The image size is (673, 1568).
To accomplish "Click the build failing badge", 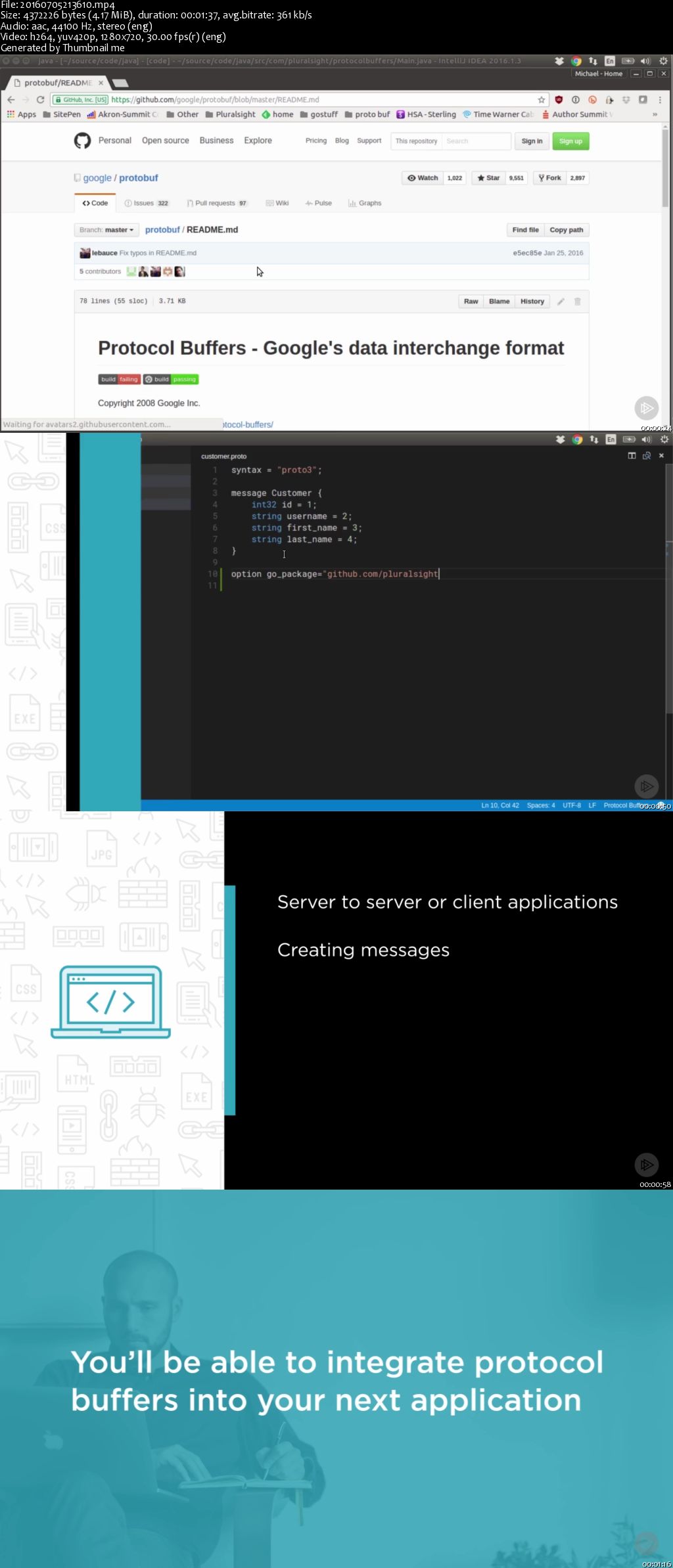I will (x=119, y=379).
